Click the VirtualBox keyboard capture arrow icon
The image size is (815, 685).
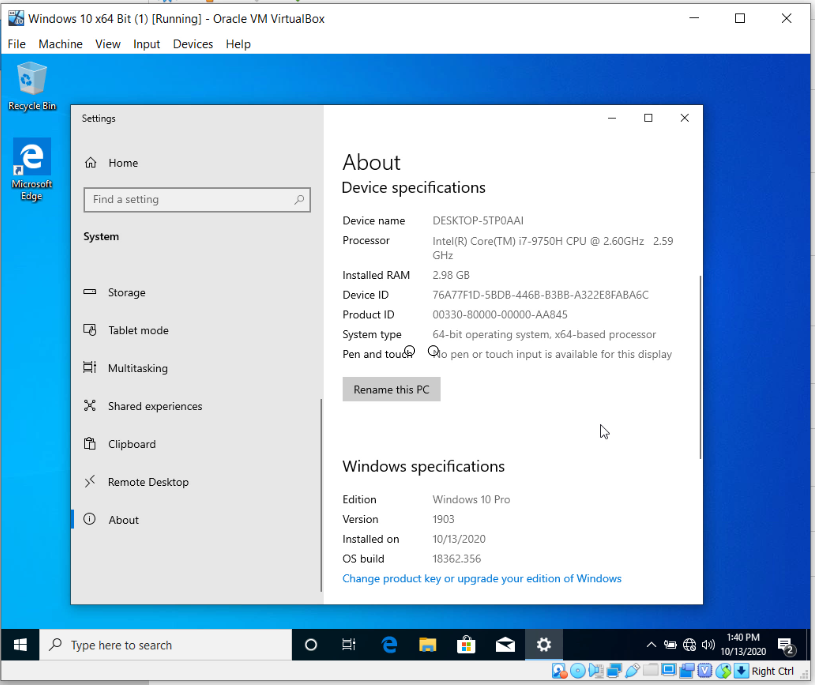(x=742, y=671)
